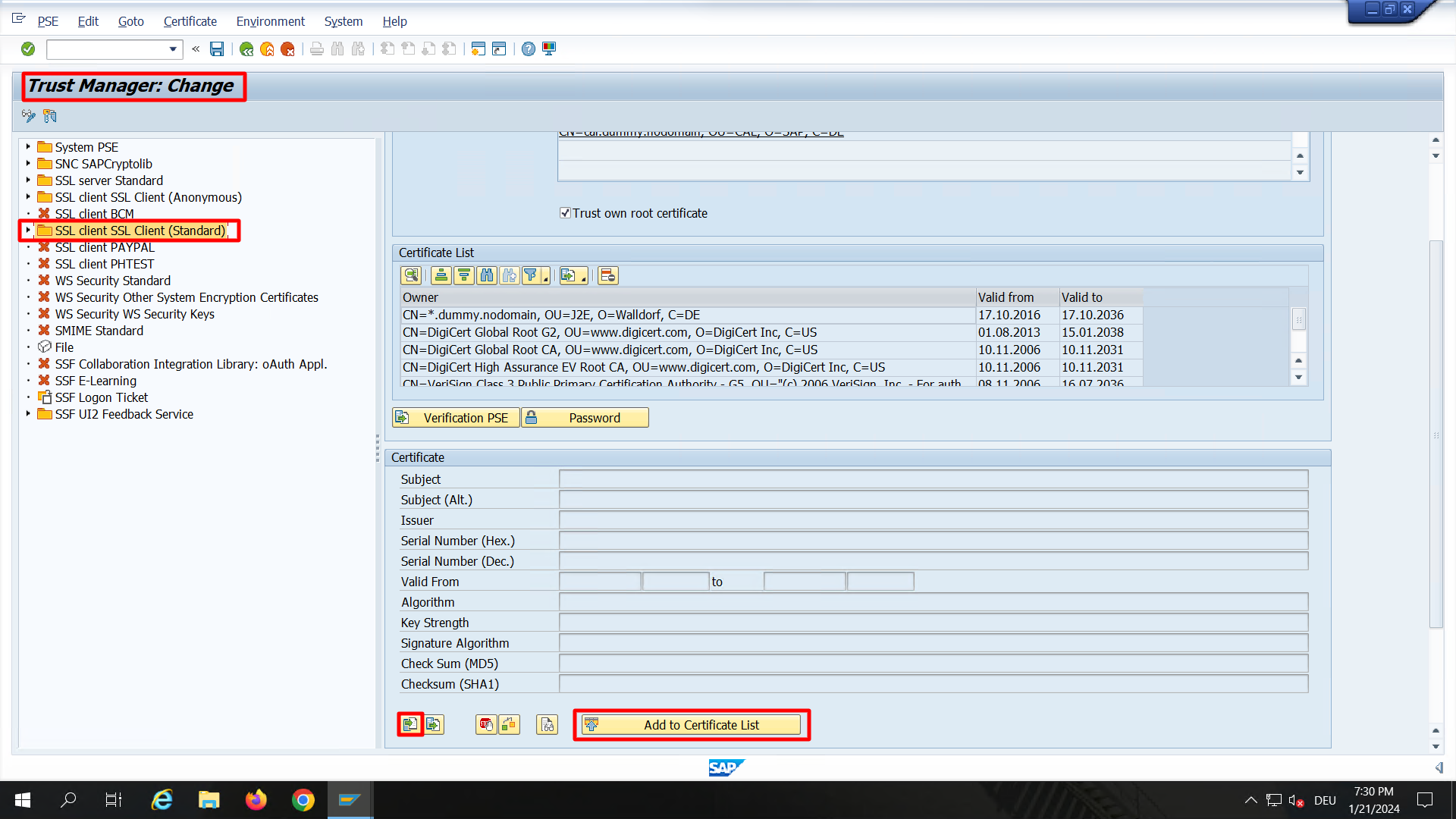Save using the floppy disk icon

[217, 49]
